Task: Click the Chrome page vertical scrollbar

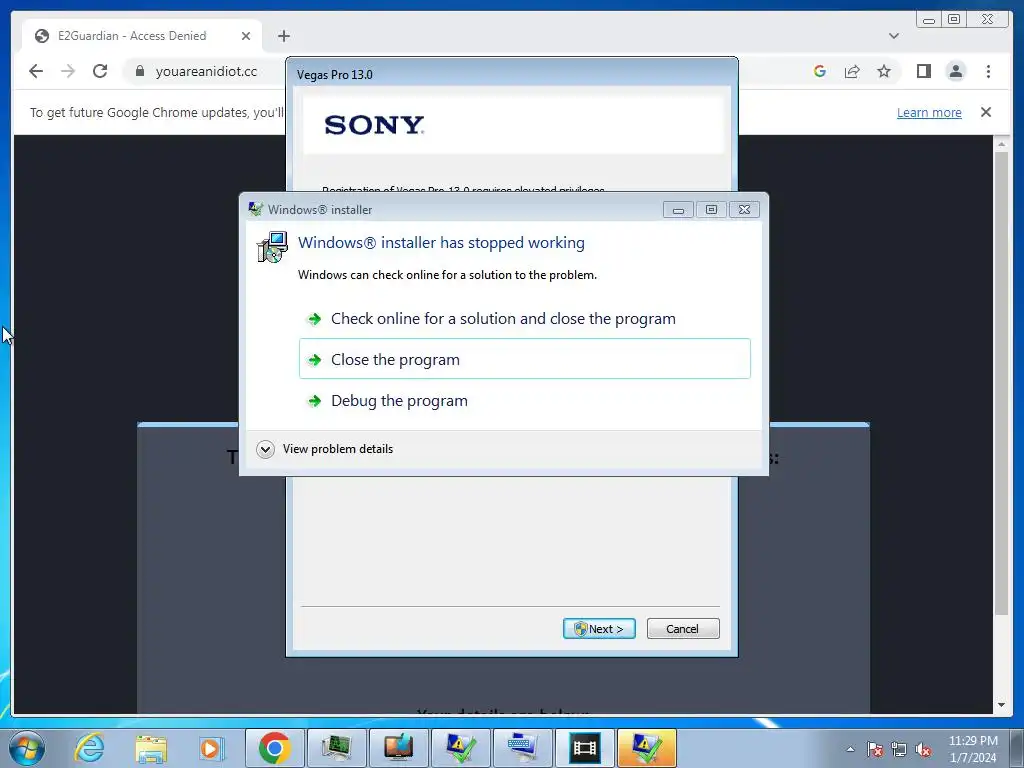Action: [x=1001, y=383]
